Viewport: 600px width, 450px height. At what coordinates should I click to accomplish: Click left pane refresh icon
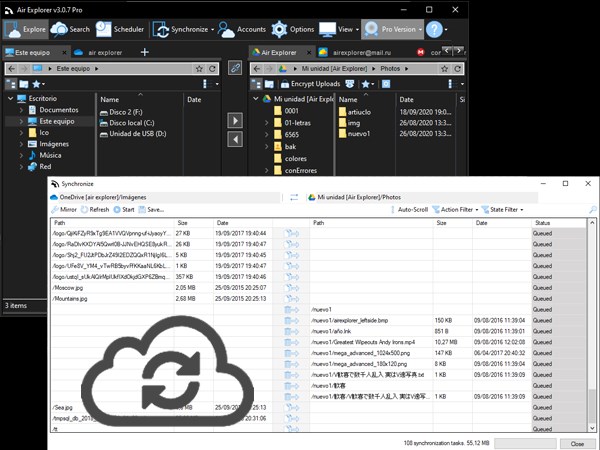coord(212,69)
